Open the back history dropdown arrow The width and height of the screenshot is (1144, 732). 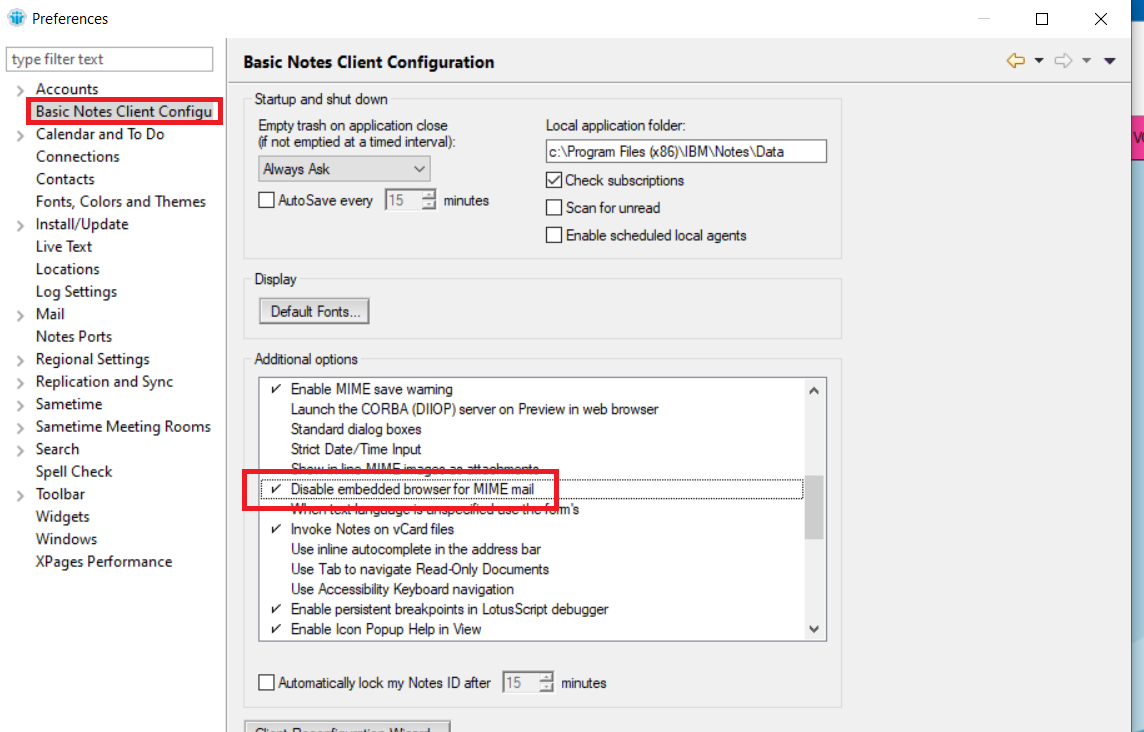coord(1039,61)
